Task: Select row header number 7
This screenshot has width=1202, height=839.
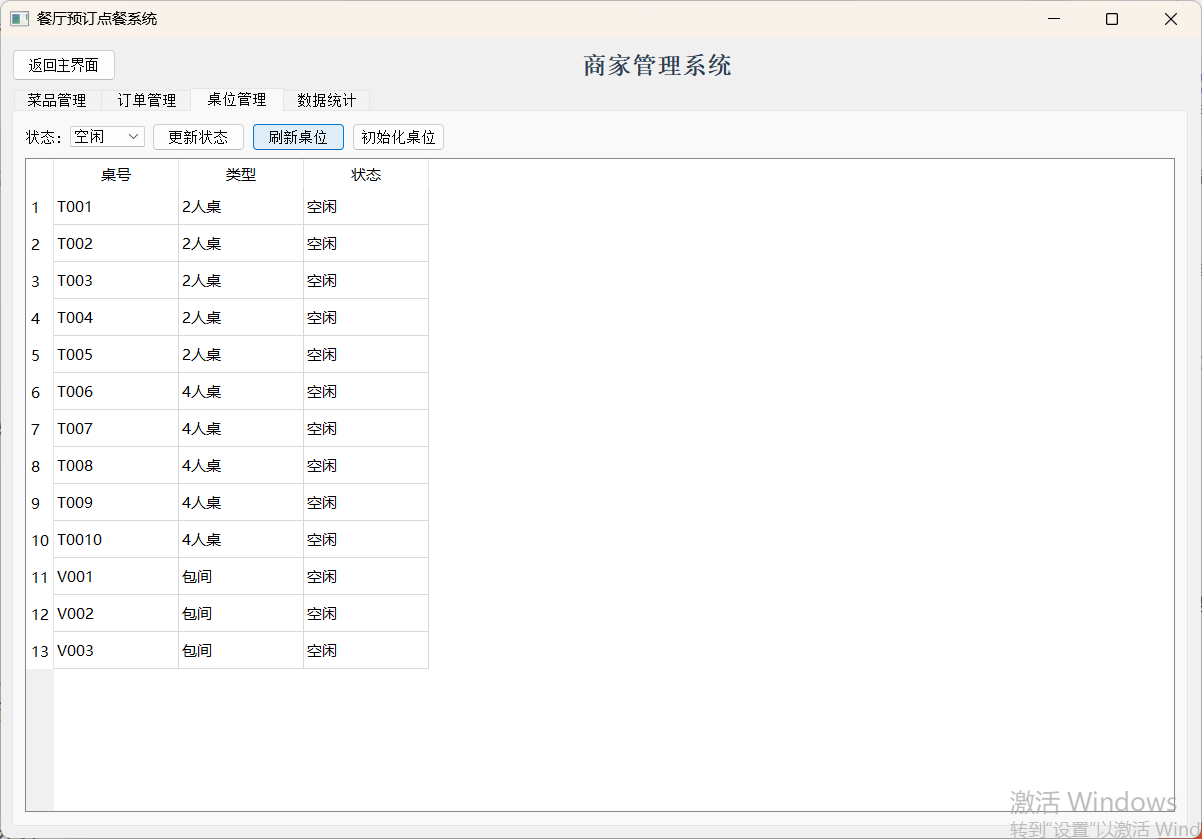Action: (x=40, y=429)
